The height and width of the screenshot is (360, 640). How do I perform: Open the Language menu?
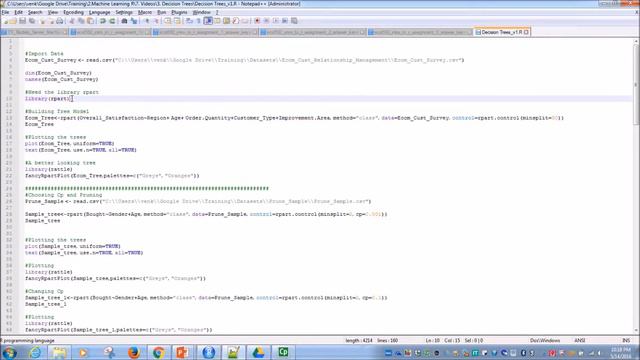tap(99, 12)
